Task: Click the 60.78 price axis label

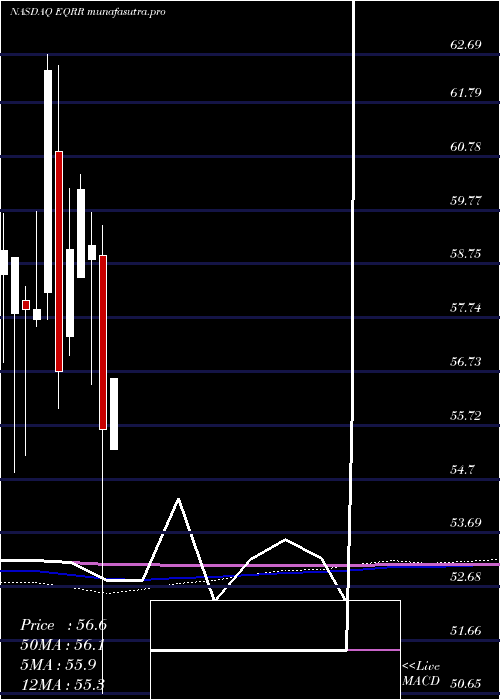Action: coord(466,146)
